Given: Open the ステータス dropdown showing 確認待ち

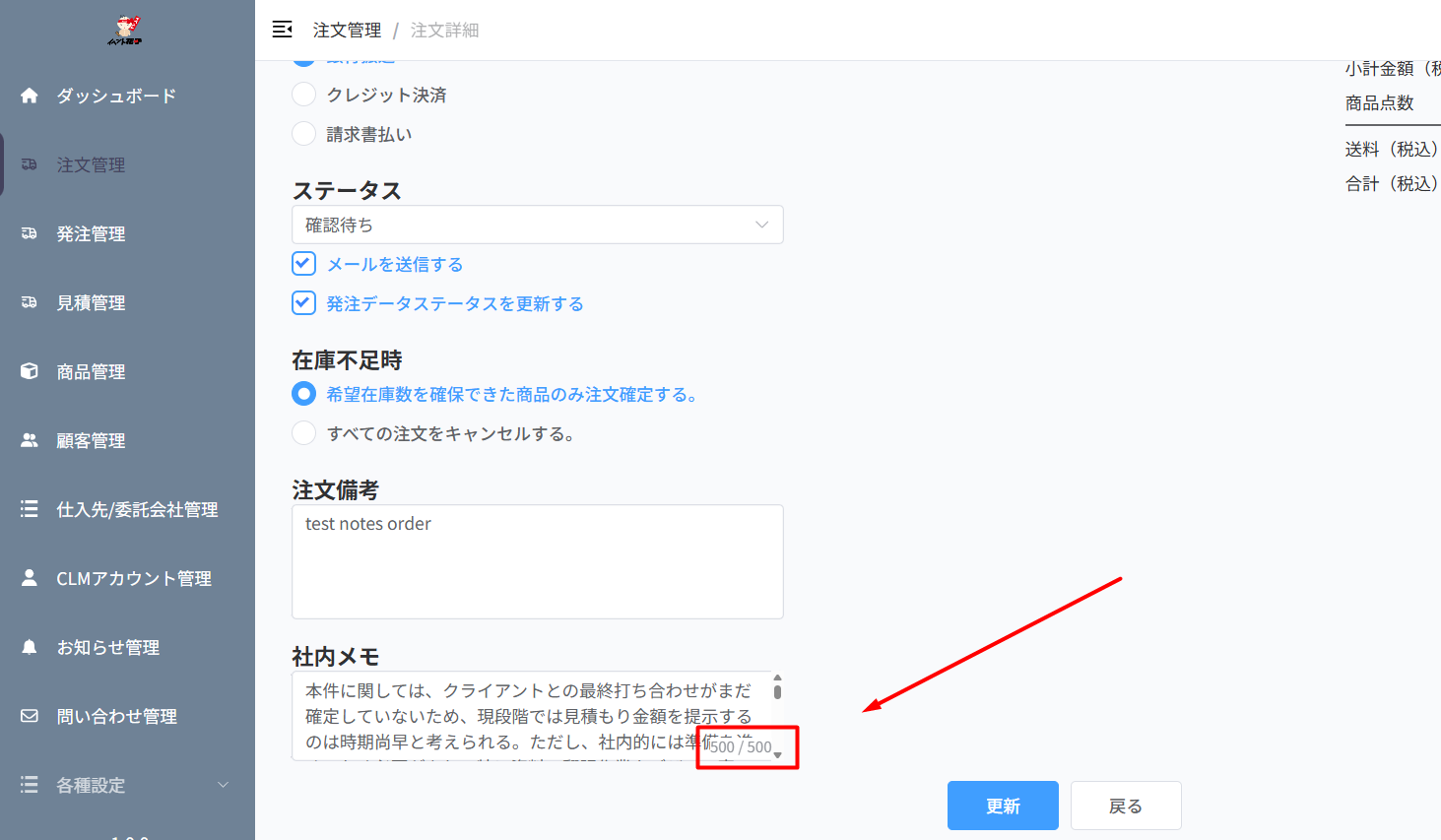Looking at the screenshot, I should (537, 225).
